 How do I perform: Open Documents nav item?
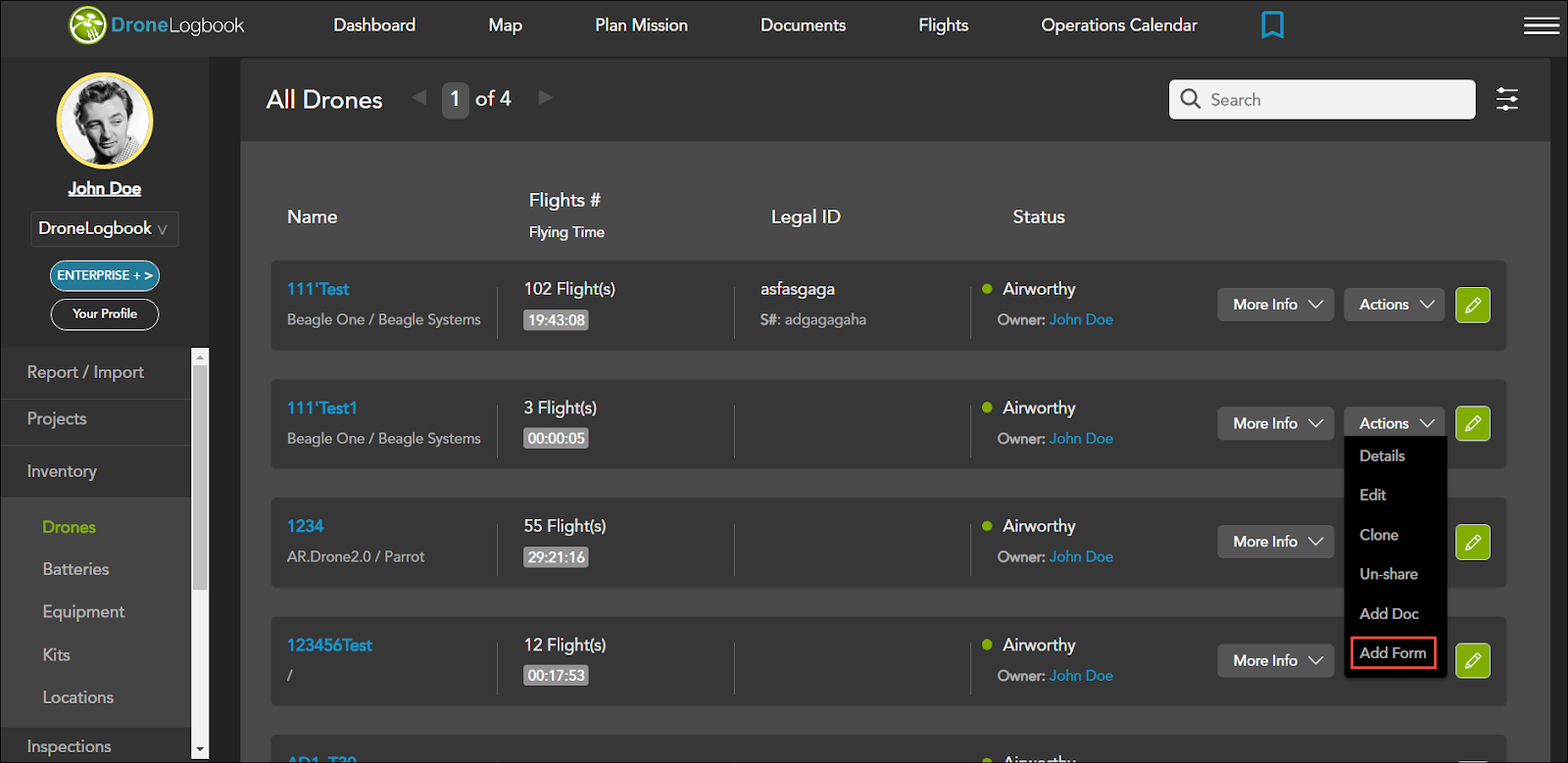click(x=803, y=24)
